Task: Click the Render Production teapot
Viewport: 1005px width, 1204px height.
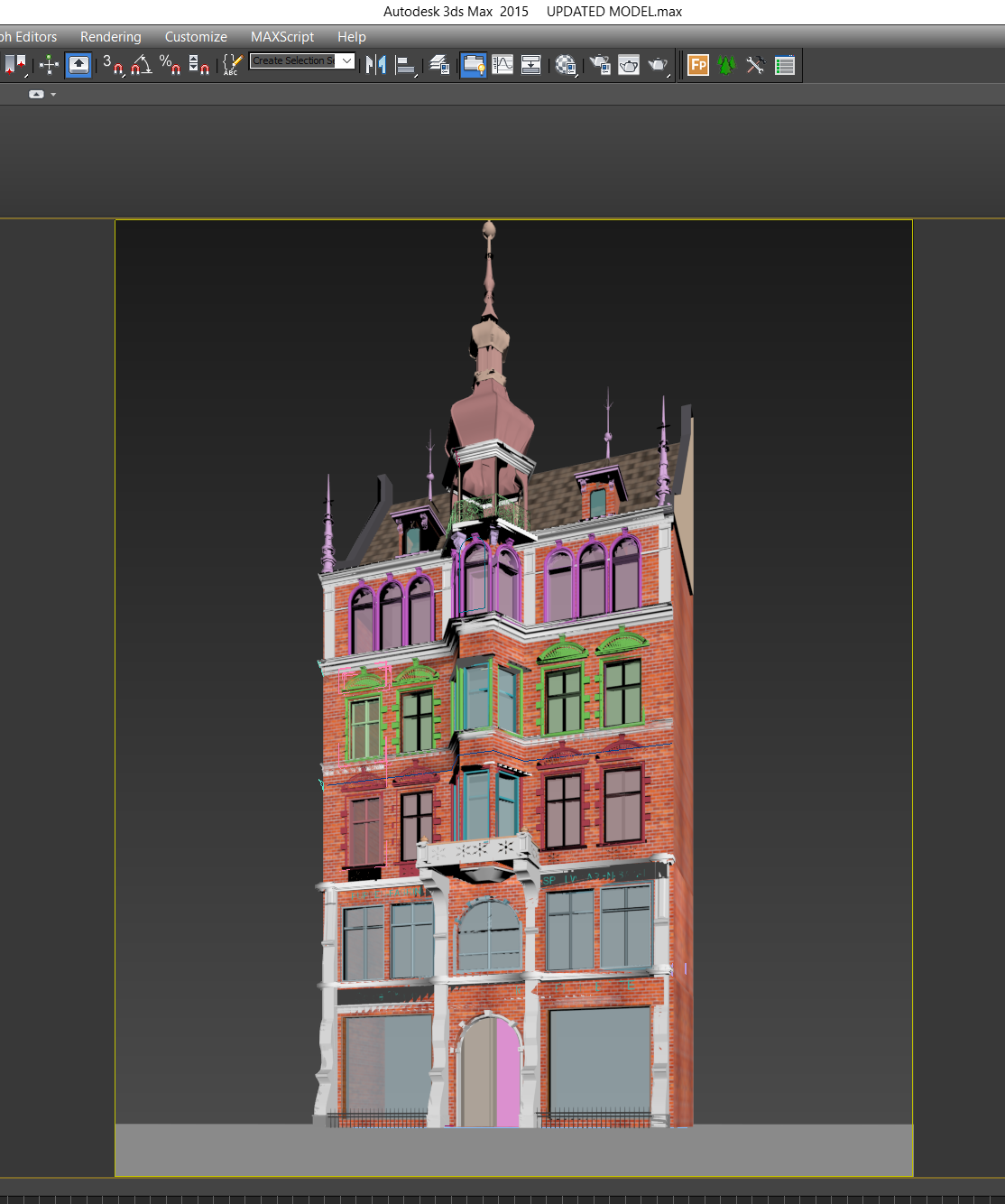Action: (659, 65)
